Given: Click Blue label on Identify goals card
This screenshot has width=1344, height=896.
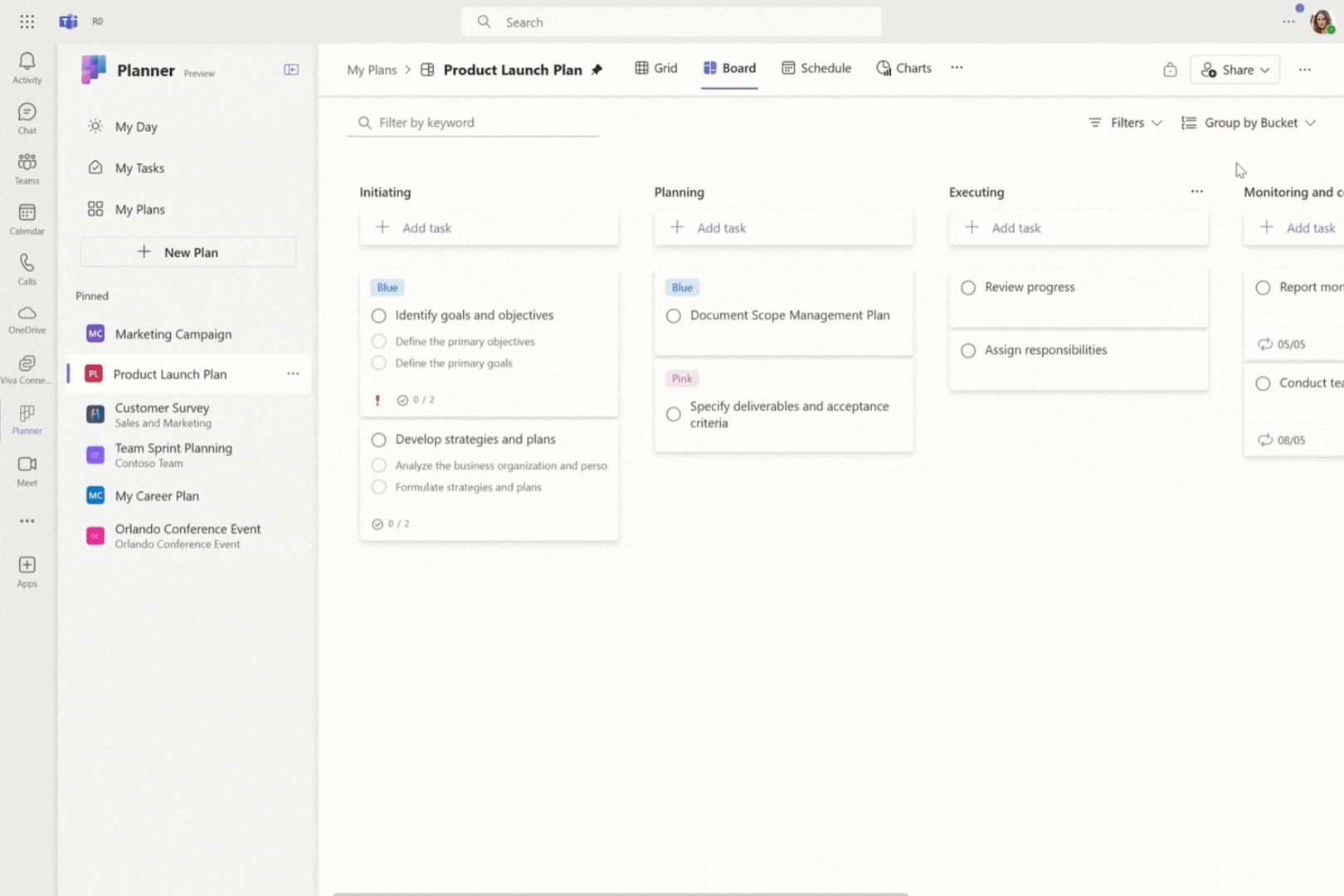Looking at the screenshot, I should click(x=387, y=288).
